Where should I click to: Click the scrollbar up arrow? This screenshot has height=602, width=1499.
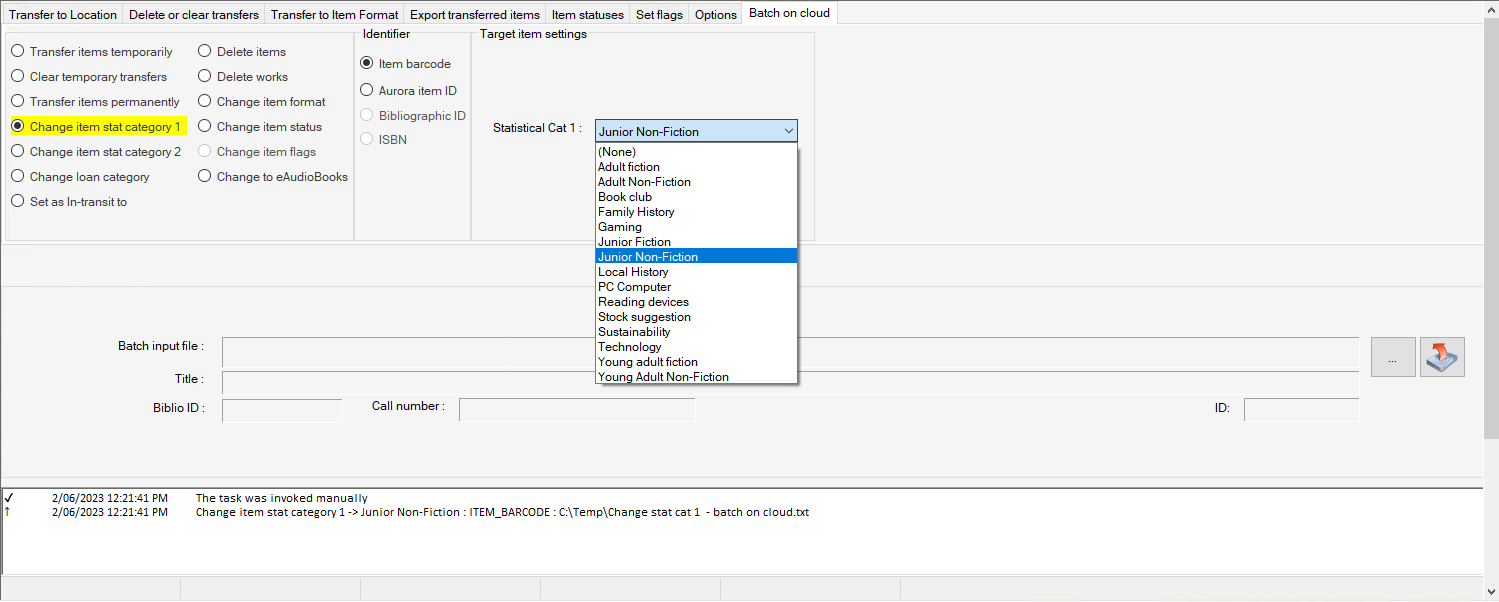[x=1490, y=8]
